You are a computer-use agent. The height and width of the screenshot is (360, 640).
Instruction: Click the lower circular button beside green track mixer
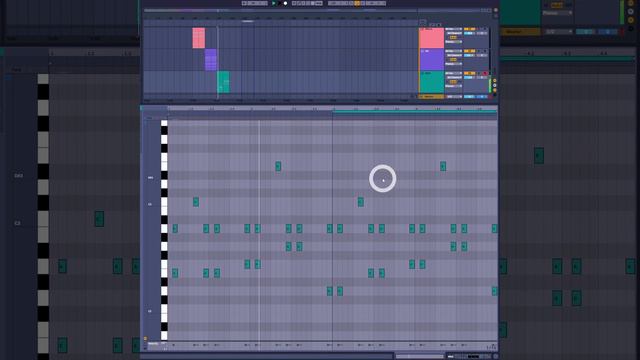pos(495,90)
